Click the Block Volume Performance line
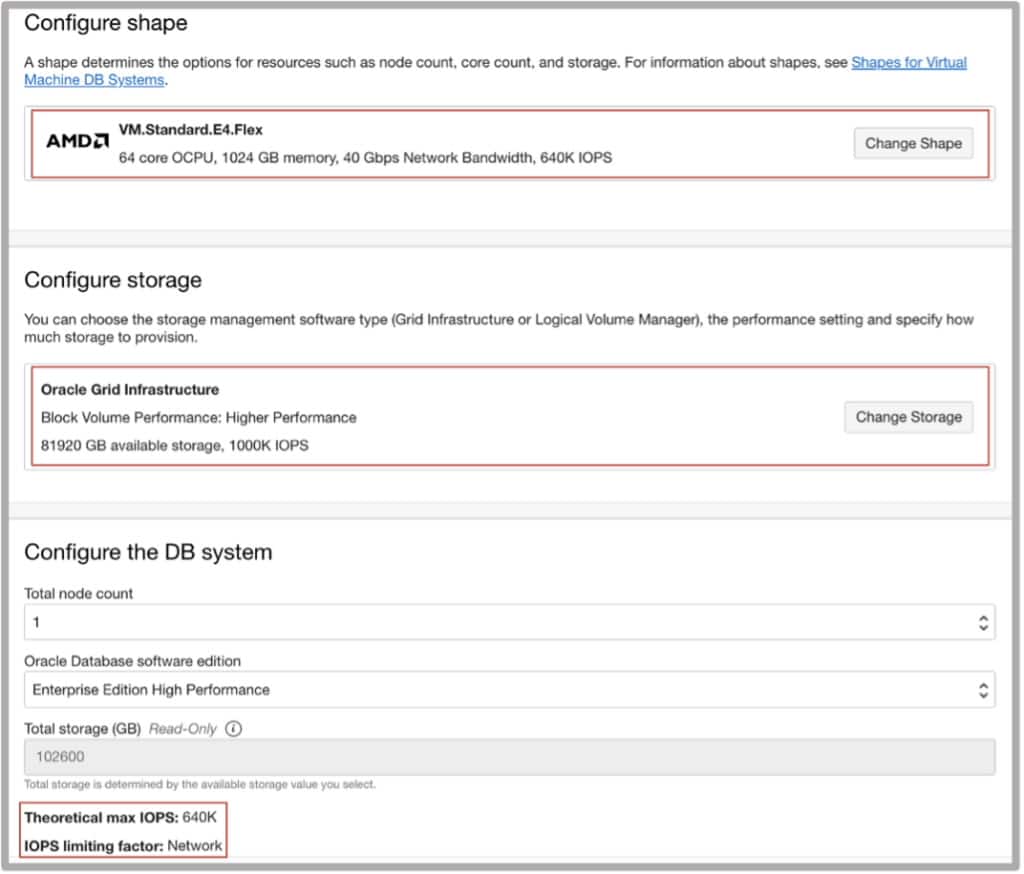 pyautogui.click(x=198, y=417)
